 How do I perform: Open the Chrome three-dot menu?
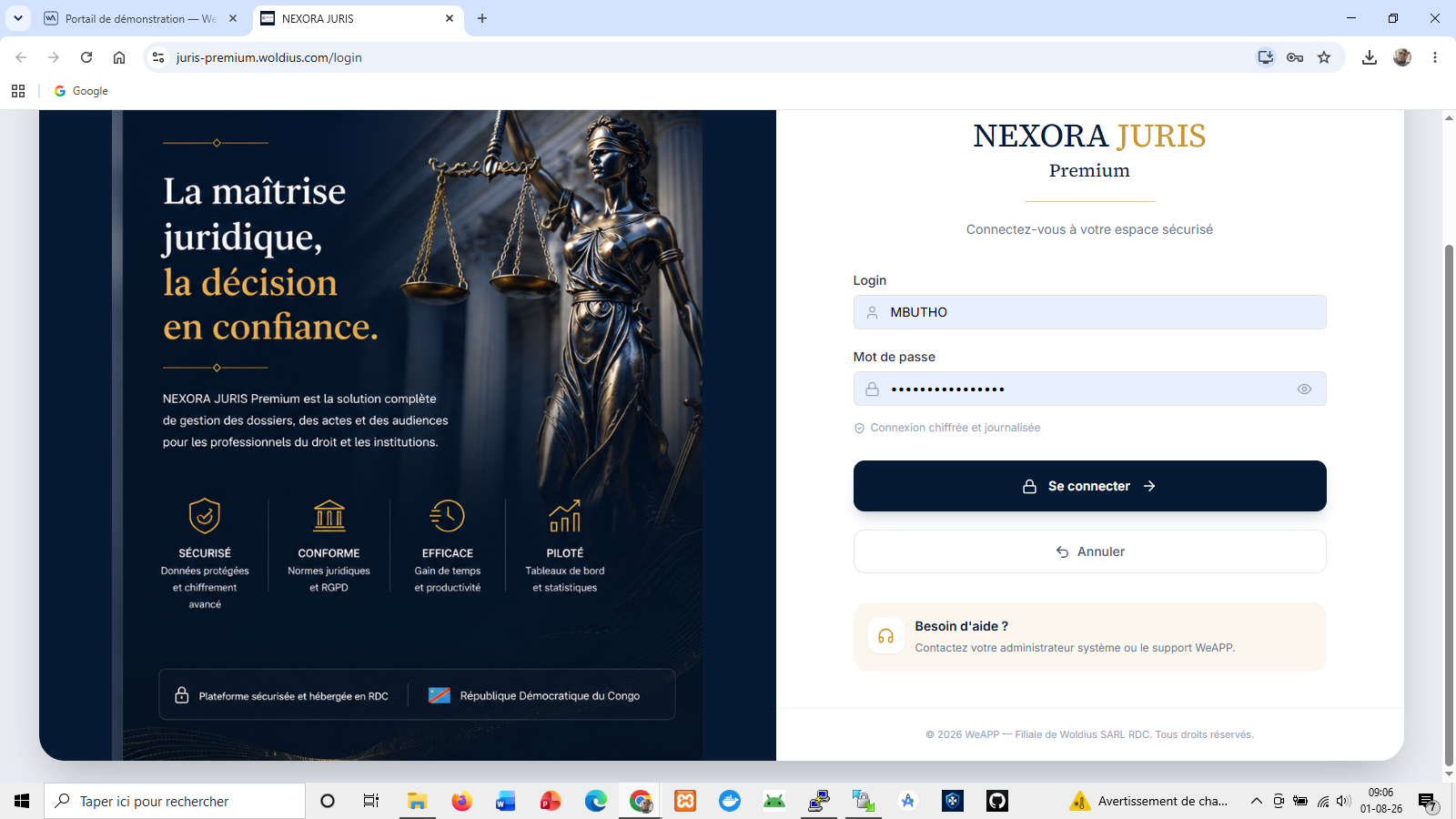[1435, 57]
